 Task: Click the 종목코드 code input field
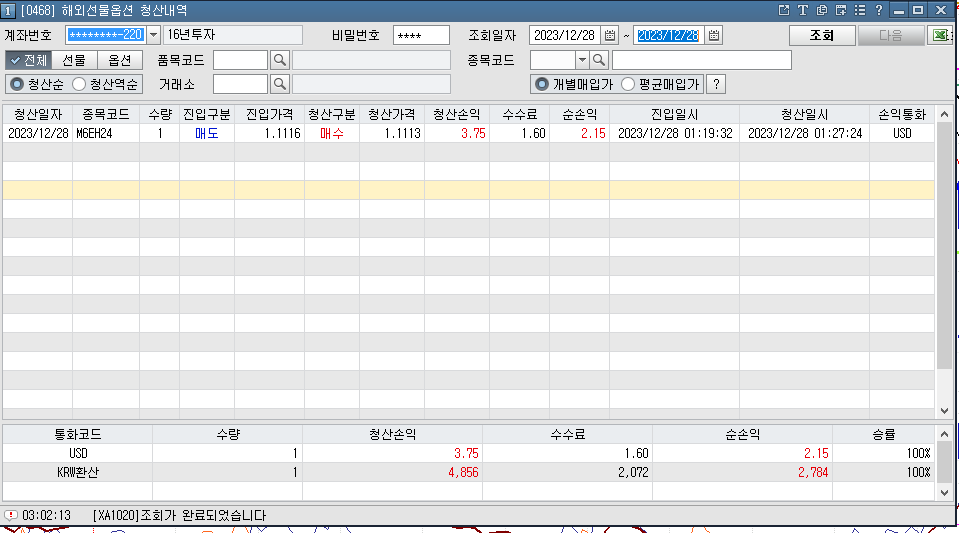point(553,60)
